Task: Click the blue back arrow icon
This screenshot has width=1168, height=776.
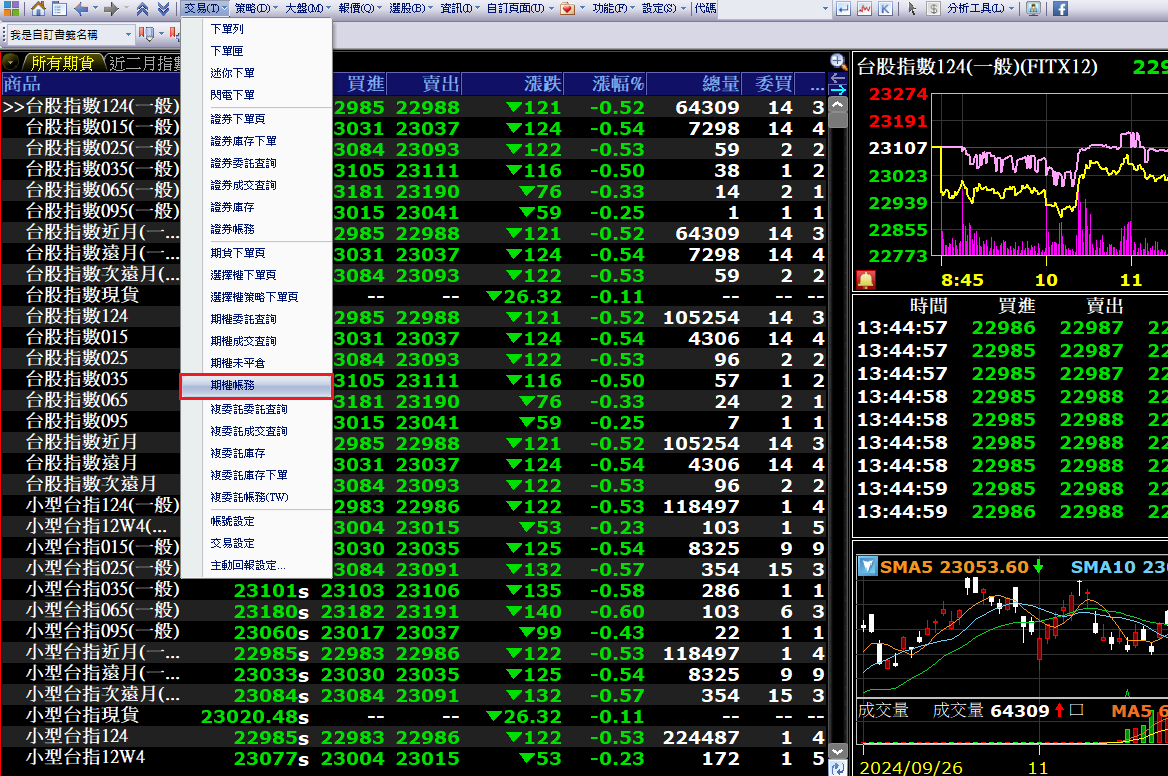Action: click(81, 9)
